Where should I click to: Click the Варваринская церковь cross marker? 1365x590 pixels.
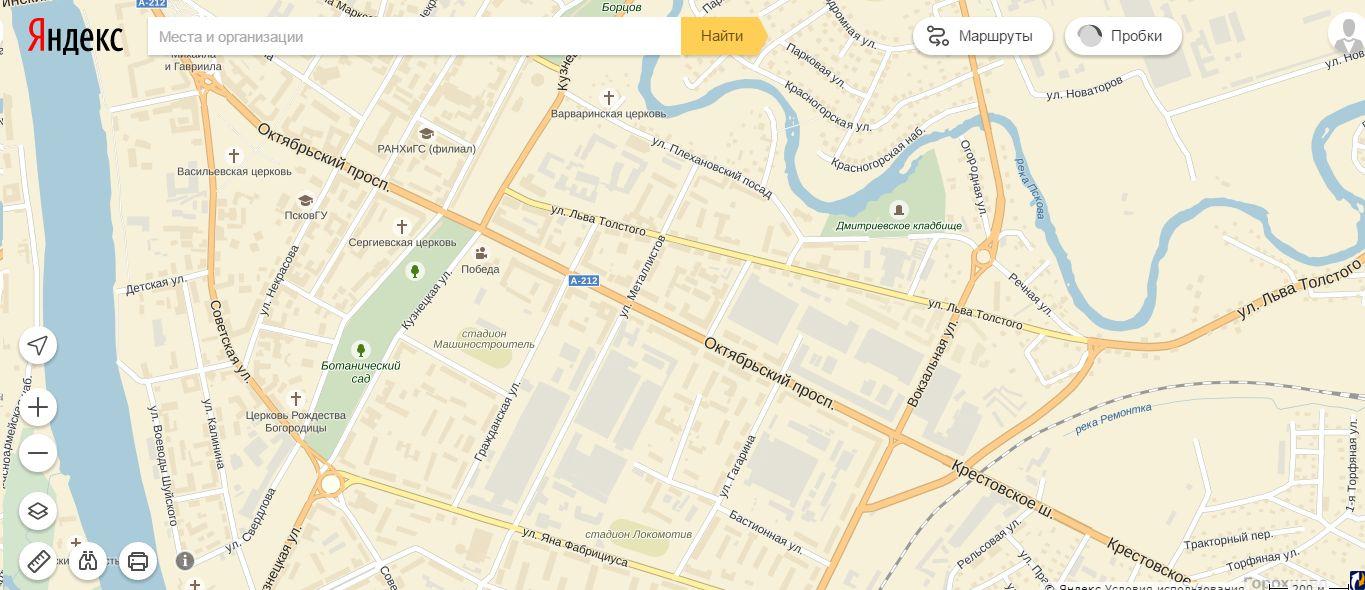(x=608, y=98)
